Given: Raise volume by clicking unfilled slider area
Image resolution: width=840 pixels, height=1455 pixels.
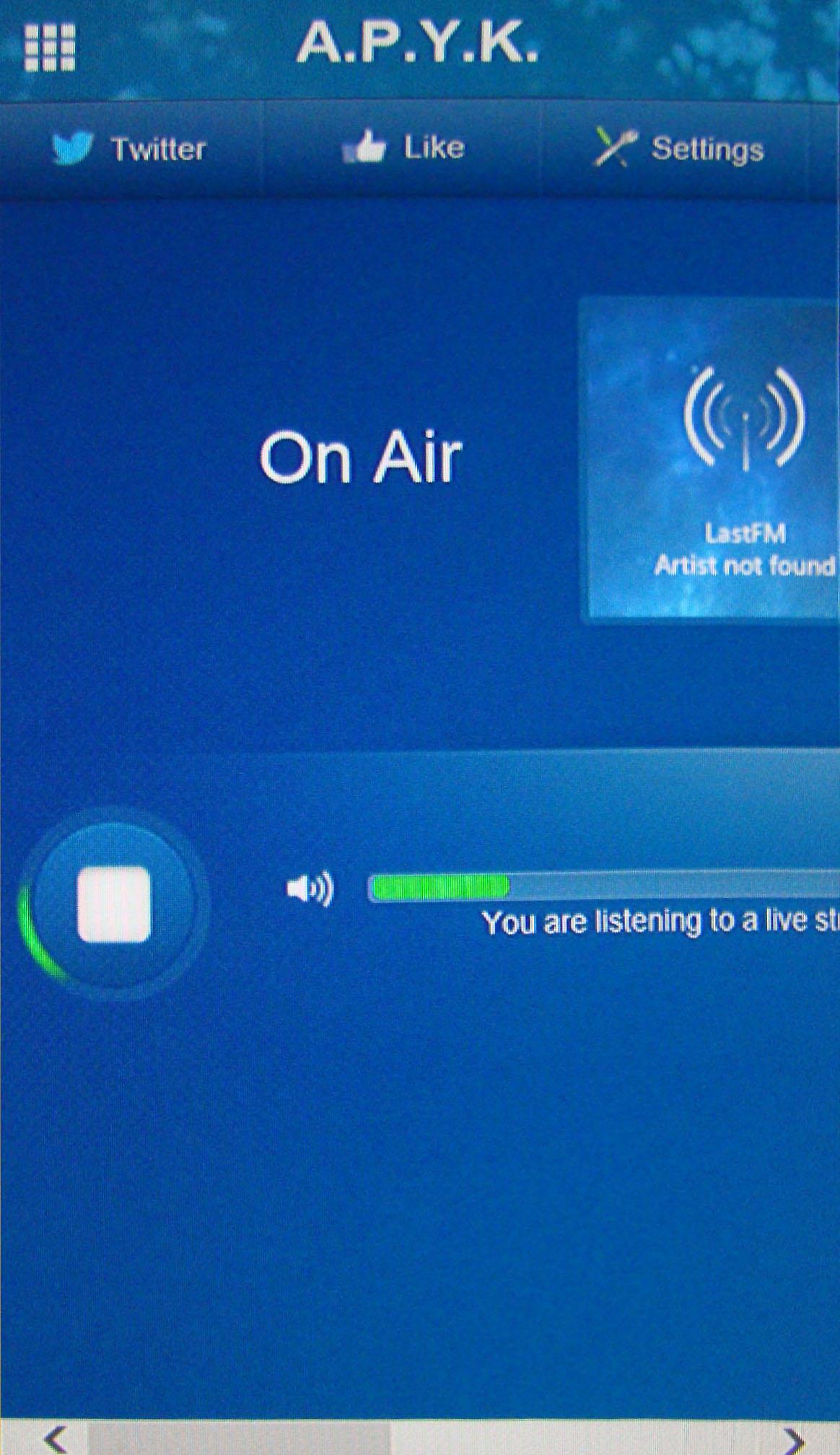Looking at the screenshot, I should pos(671,886).
